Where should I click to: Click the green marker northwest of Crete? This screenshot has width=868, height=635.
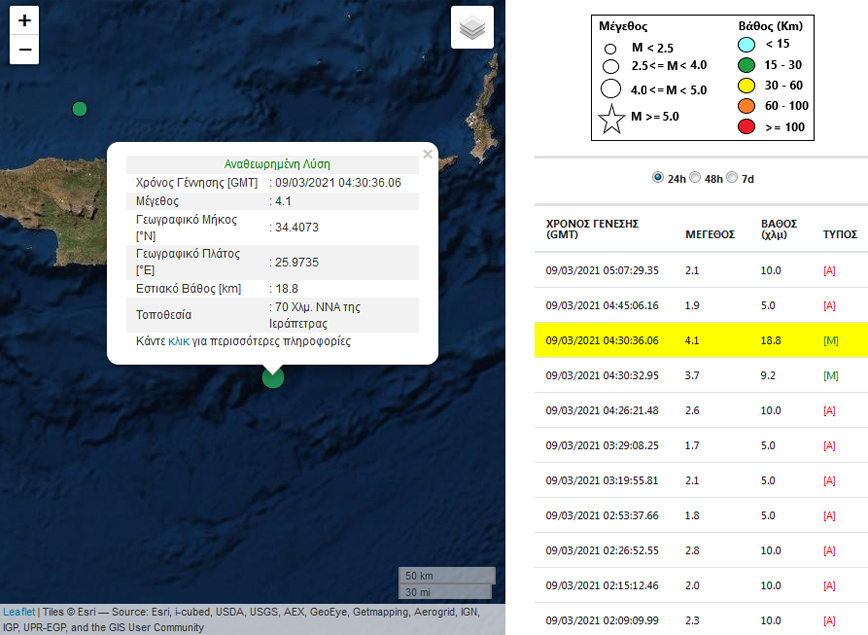tap(80, 108)
